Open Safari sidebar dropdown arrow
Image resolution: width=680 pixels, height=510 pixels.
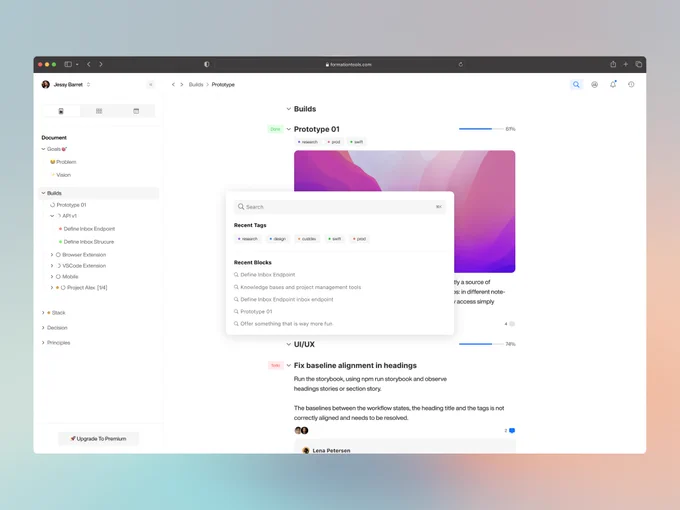tap(77, 64)
